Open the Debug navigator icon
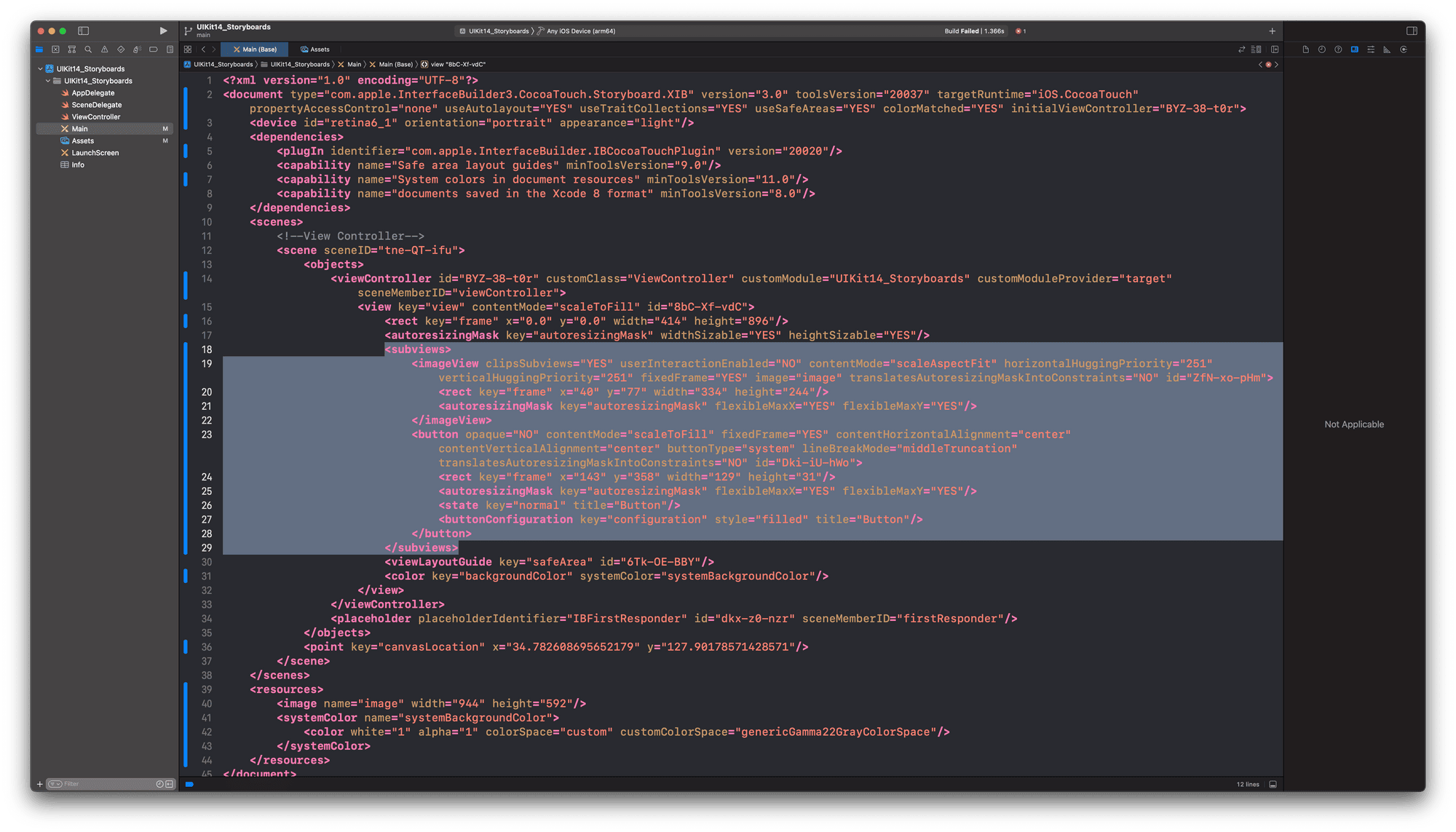Screen dimensions: 1456x832 click(137, 49)
